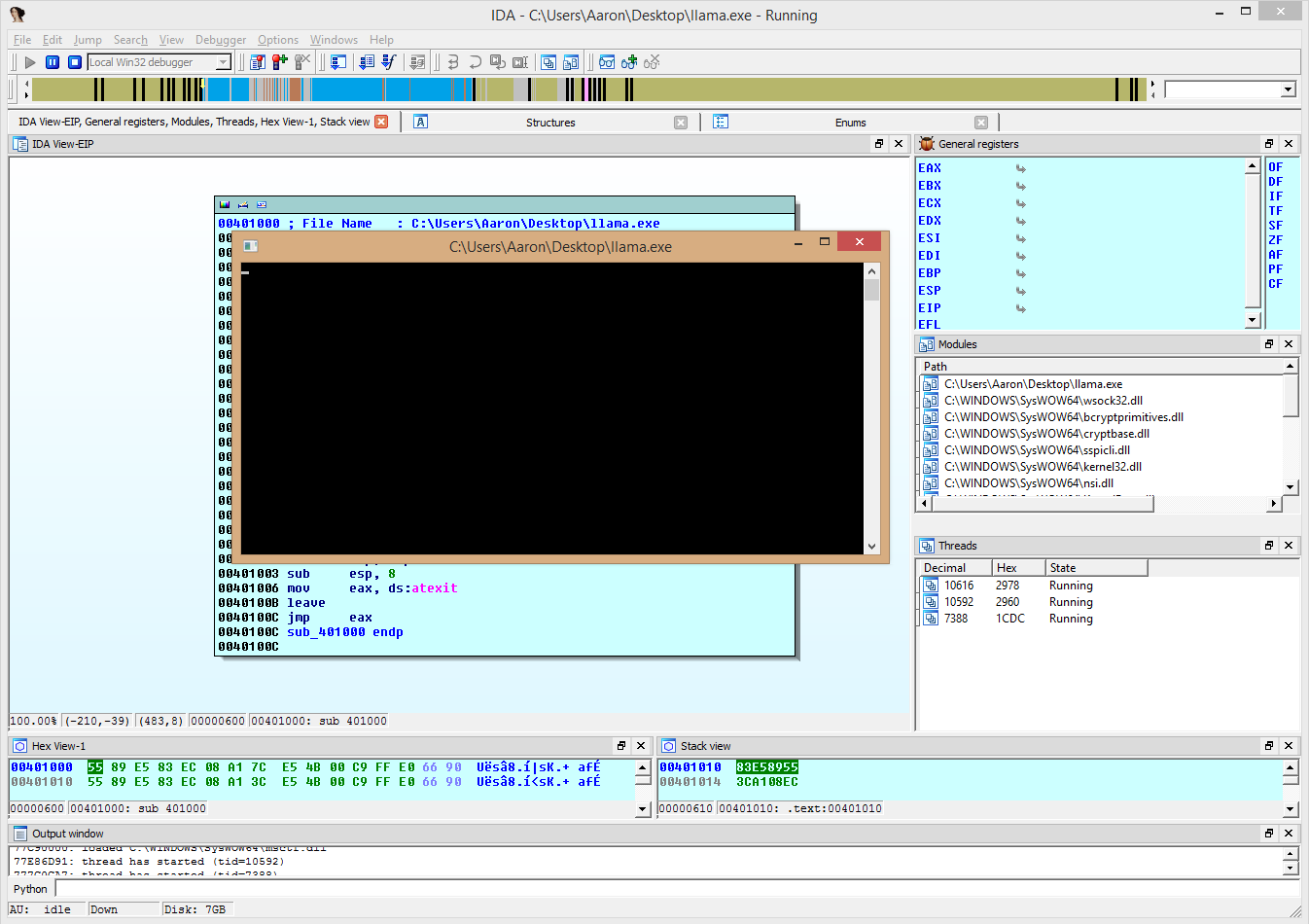1309x924 pixels.
Task: Click the add watch glasses icon
Action: (x=629, y=62)
